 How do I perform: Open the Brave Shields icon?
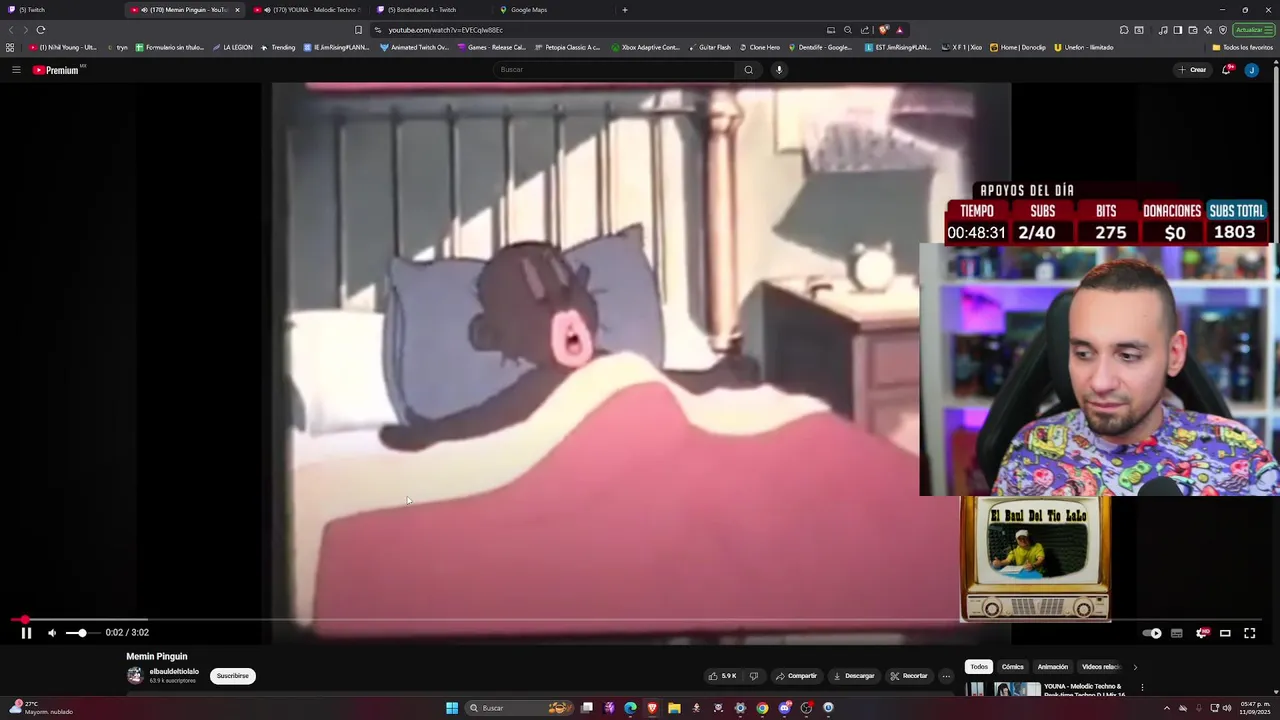883,30
